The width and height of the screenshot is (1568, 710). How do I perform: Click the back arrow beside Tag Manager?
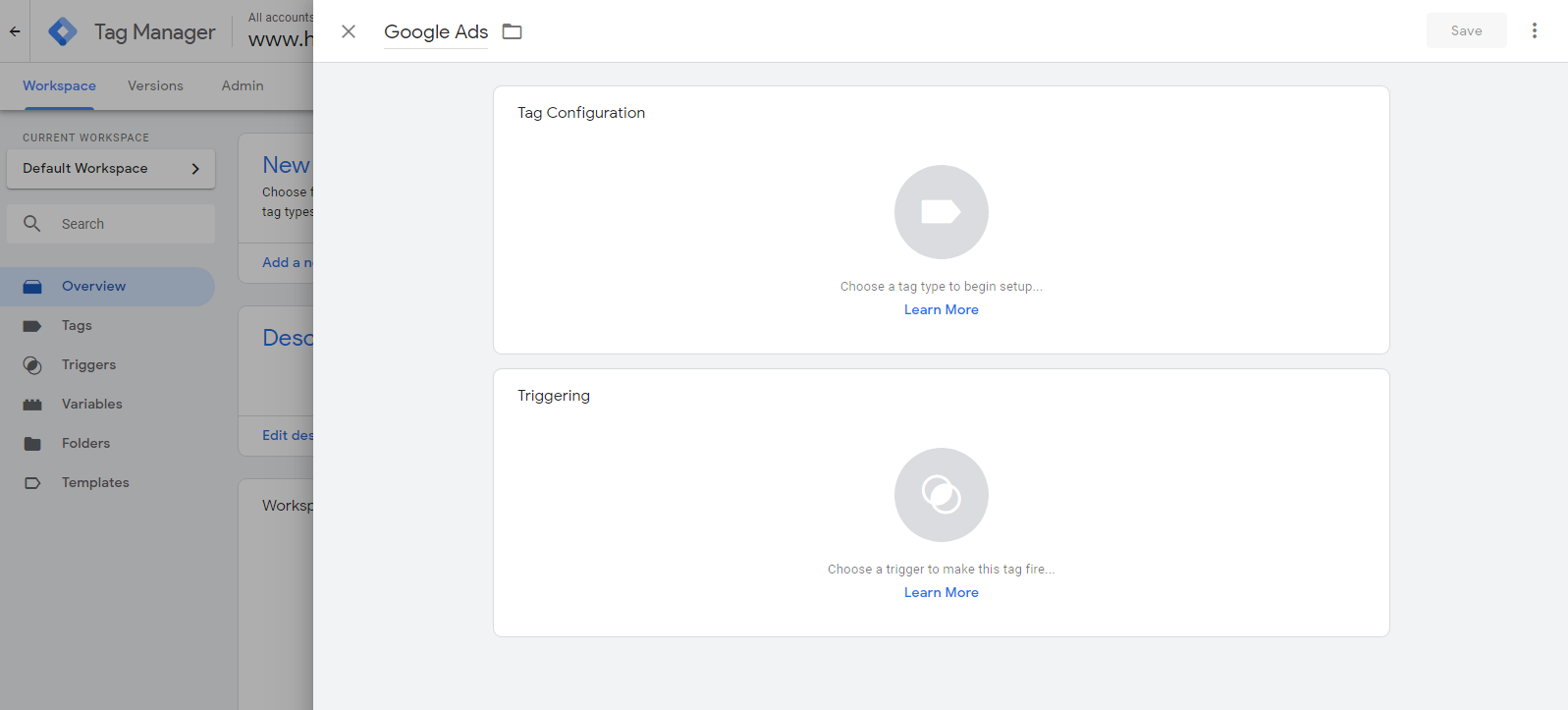coord(15,31)
